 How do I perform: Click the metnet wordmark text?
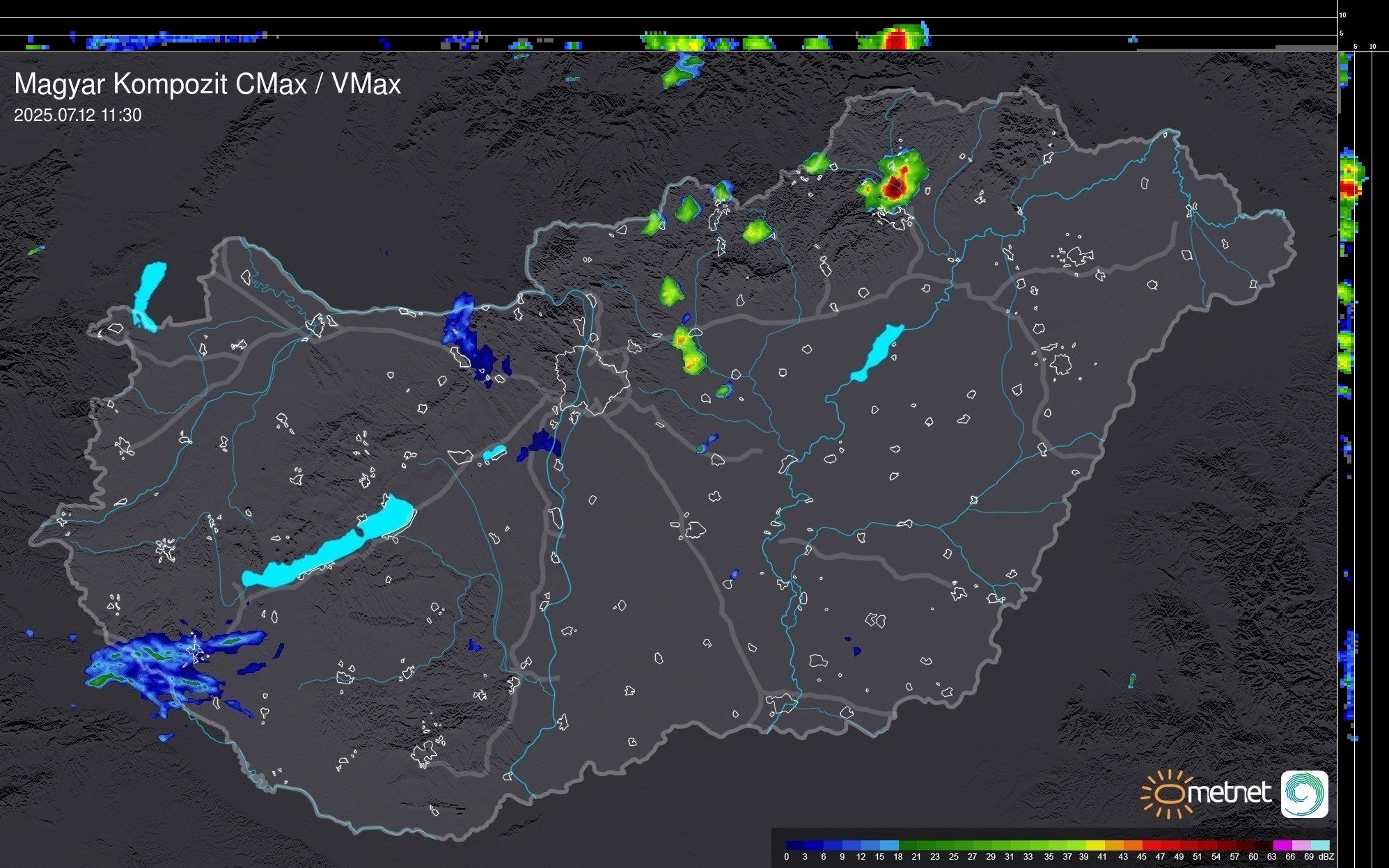pos(1230,793)
